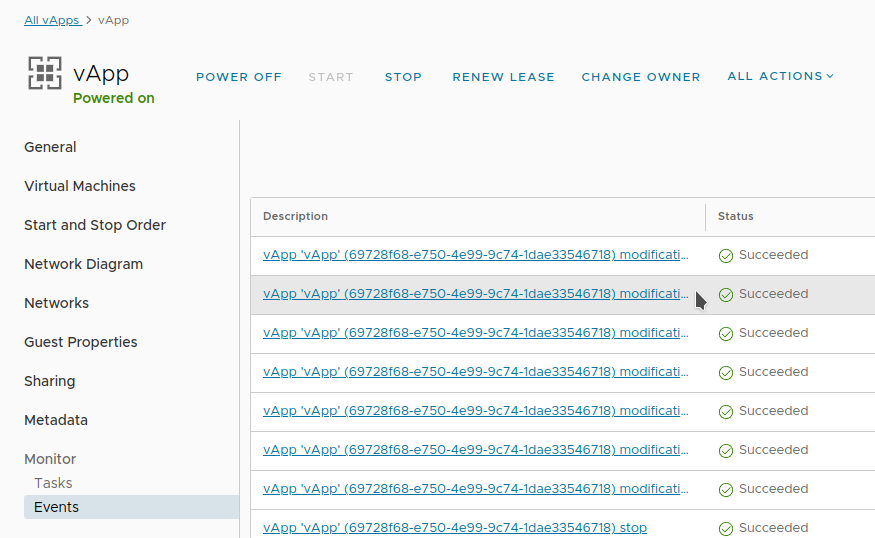Screen dimensions: 875x538
Task: Select Start and Stop Order
Action: 95,225
